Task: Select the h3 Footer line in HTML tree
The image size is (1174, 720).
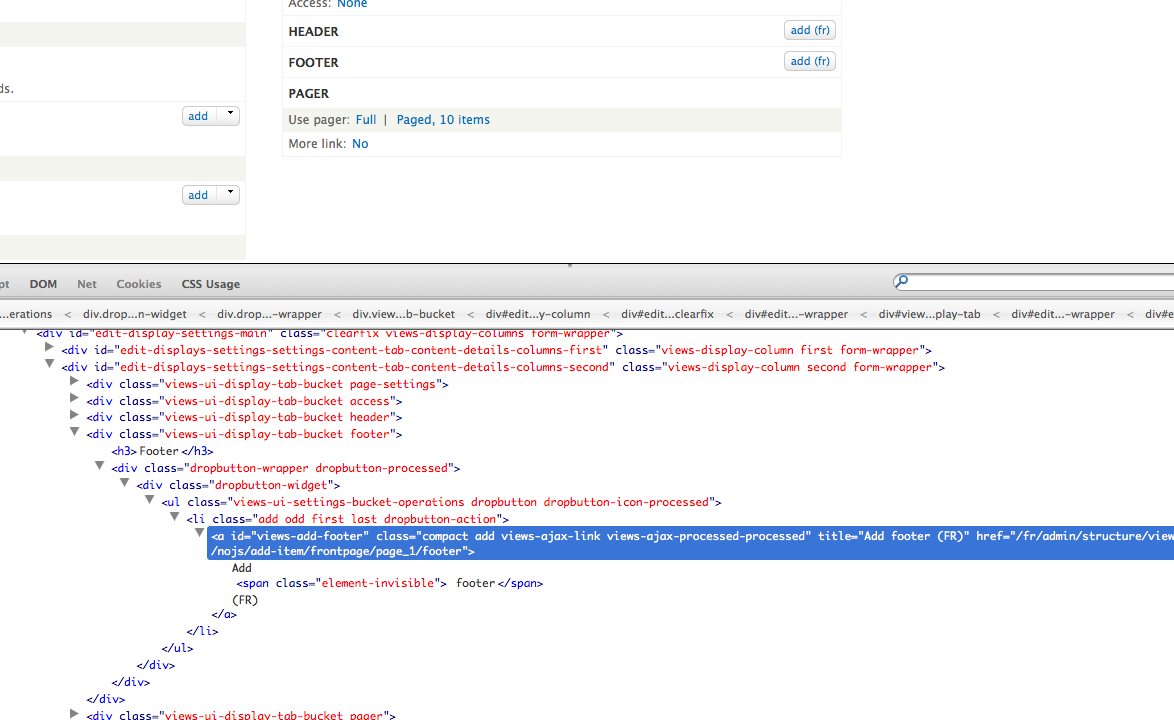Action: pyautogui.click(x=162, y=451)
